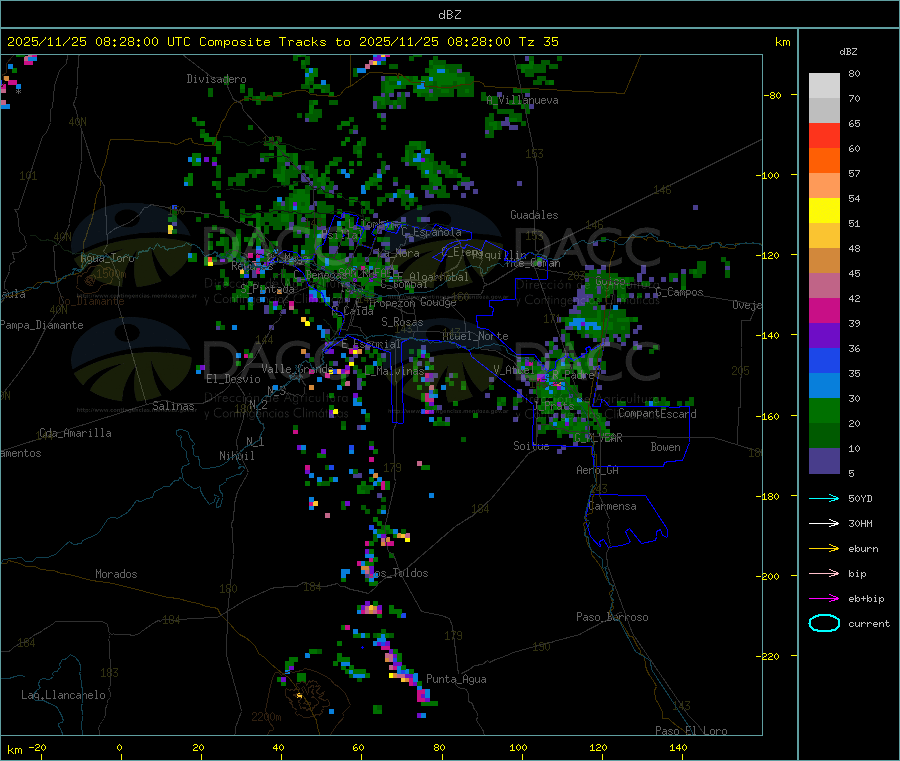
Task: Click the 'dBZ' legend heading above color scale
Action: [848, 52]
